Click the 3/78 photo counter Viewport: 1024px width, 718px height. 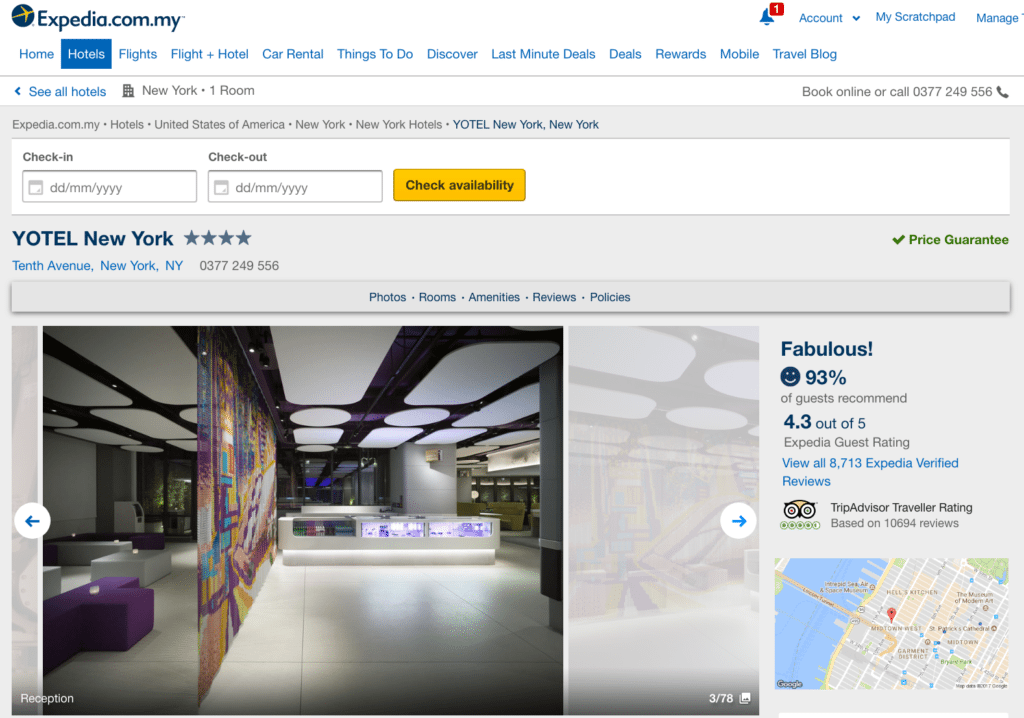[720, 698]
